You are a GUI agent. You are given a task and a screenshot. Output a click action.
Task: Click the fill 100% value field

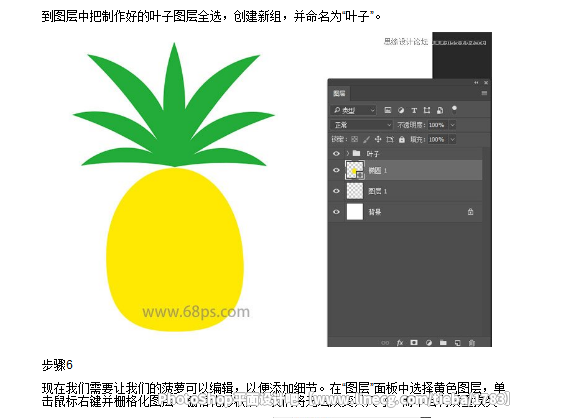437,139
